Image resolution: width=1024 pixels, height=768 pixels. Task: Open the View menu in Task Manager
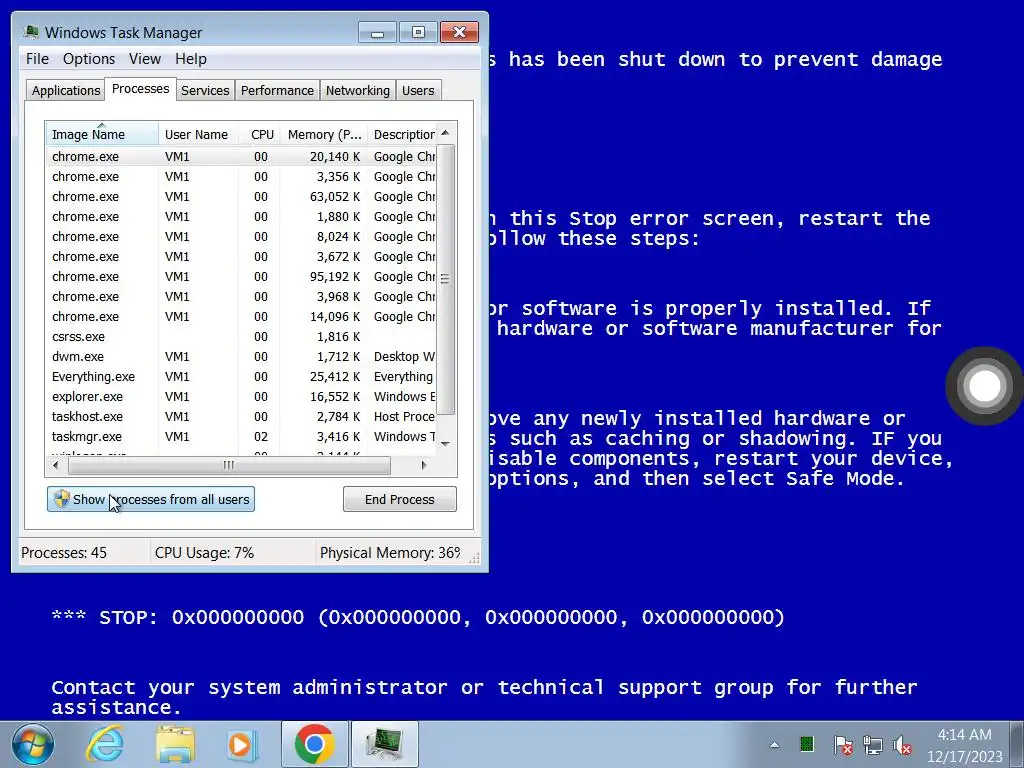[x=144, y=59]
